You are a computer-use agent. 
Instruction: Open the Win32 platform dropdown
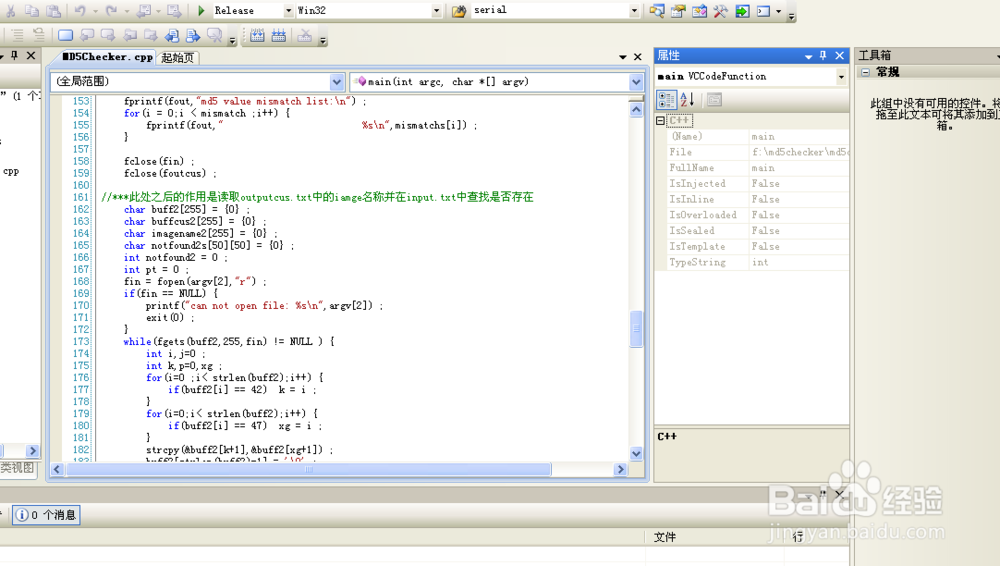click(436, 11)
